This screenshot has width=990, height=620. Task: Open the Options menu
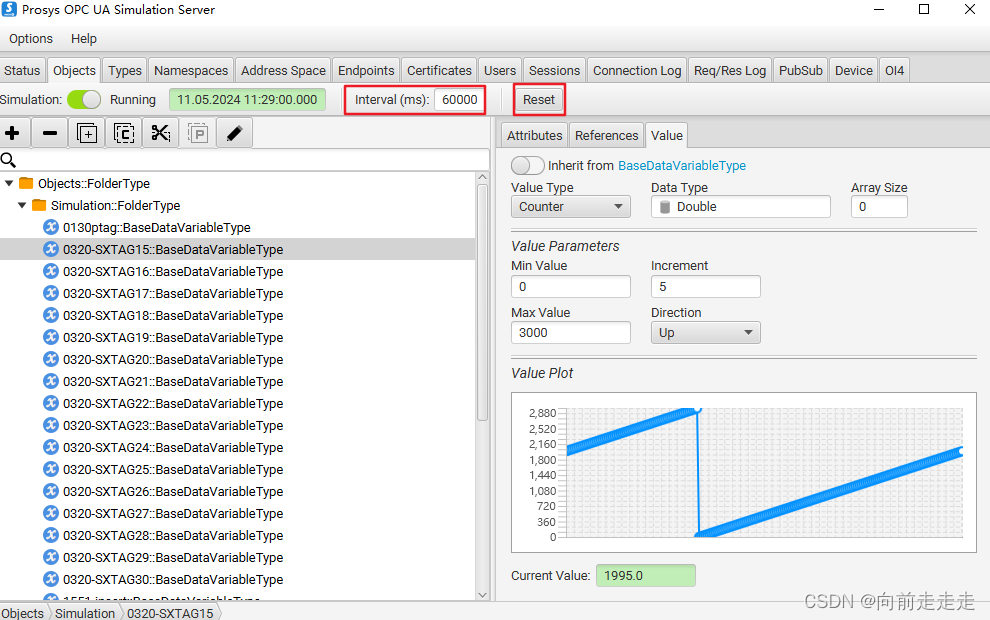30,39
